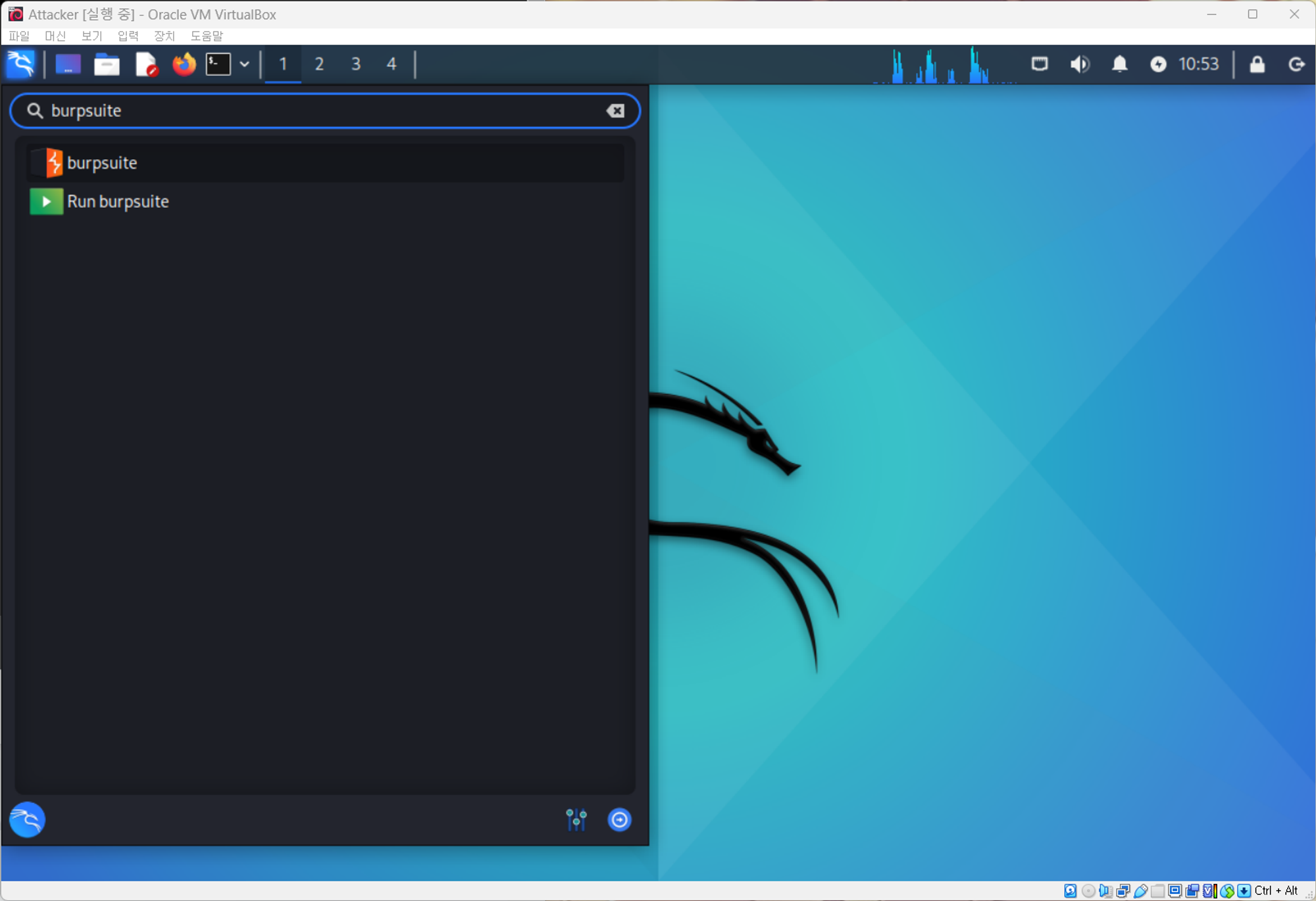Click the log out icon in the panel
Viewport: 1316px width, 901px height.
click(x=1296, y=64)
